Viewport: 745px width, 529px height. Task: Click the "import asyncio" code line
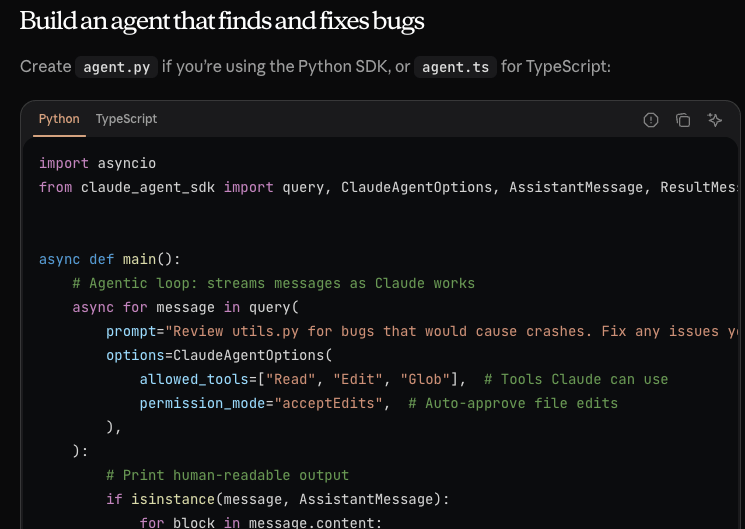coord(97,164)
